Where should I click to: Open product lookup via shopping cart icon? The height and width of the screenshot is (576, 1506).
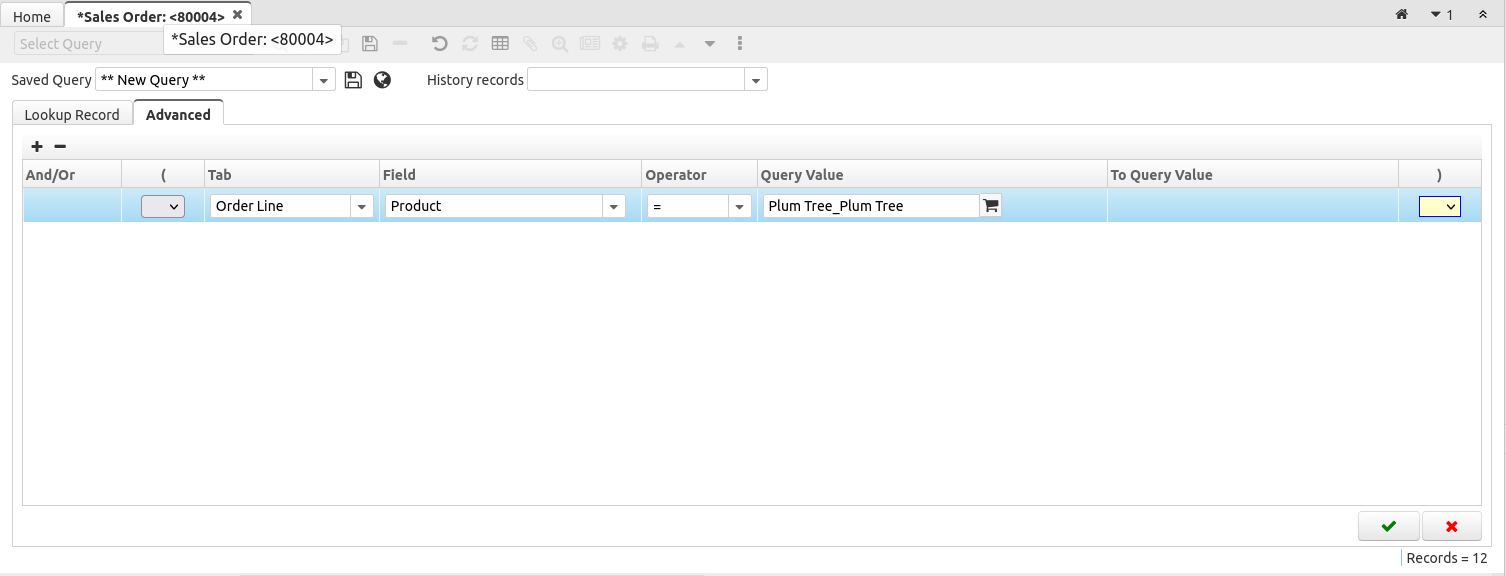click(991, 206)
